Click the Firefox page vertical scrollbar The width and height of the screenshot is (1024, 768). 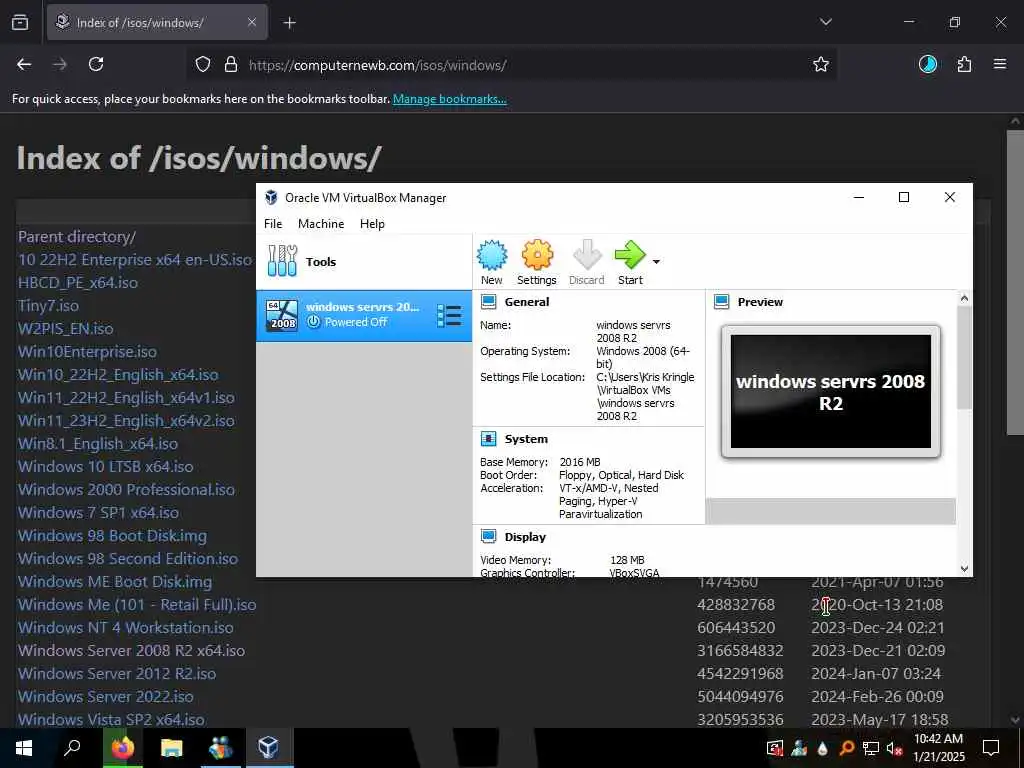[x=1015, y=281]
